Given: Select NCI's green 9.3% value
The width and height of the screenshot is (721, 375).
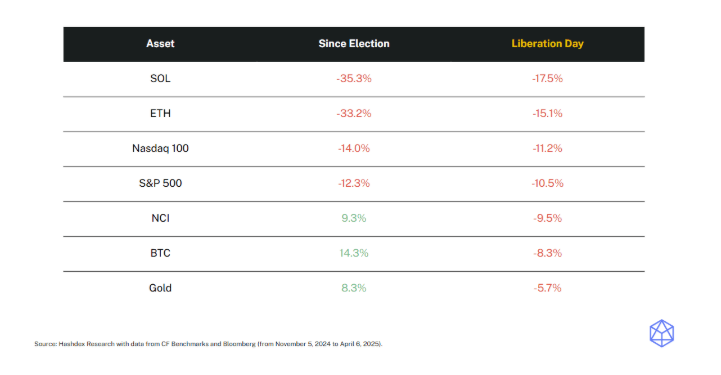Looking at the screenshot, I should [x=354, y=218].
